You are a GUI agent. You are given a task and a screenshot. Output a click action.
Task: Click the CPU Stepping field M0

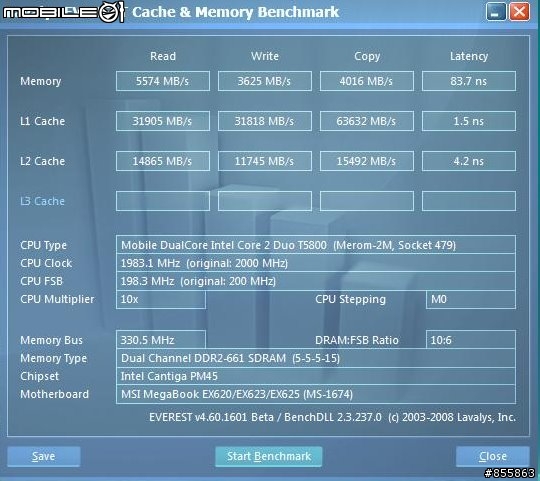pyautogui.click(x=471, y=300)
